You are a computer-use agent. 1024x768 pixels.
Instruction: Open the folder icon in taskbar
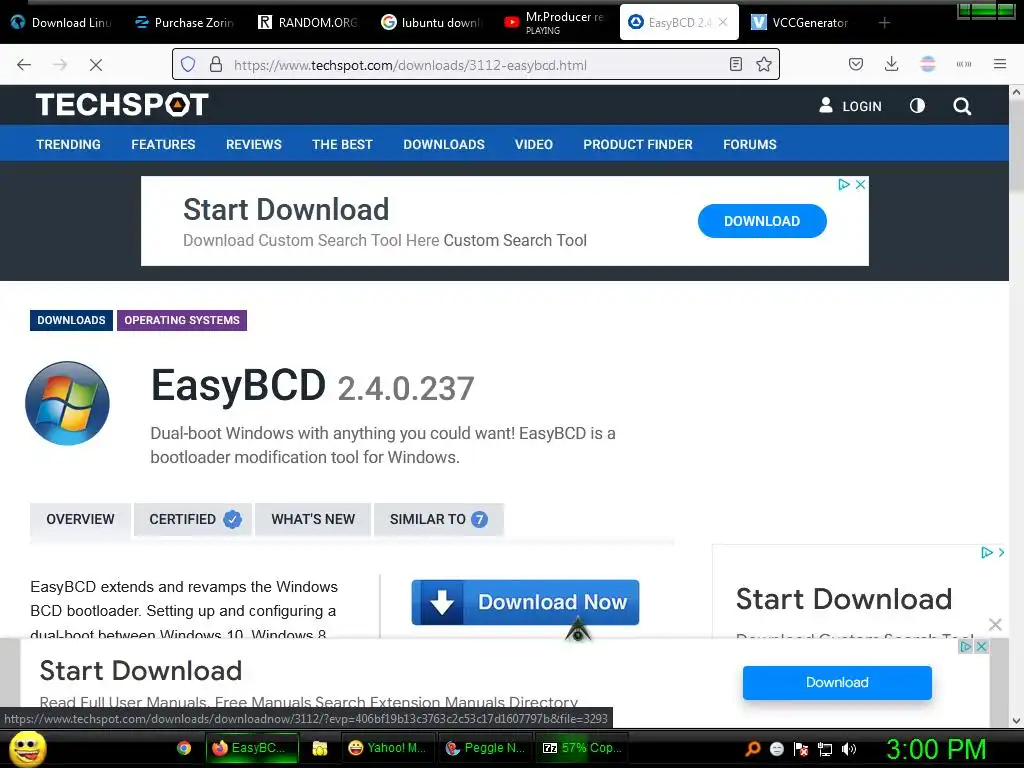(319, 748)
